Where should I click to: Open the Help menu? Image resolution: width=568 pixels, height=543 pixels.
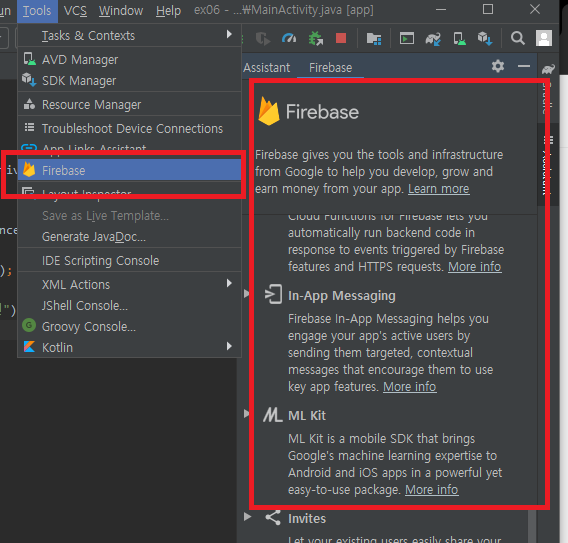(168, 11)
